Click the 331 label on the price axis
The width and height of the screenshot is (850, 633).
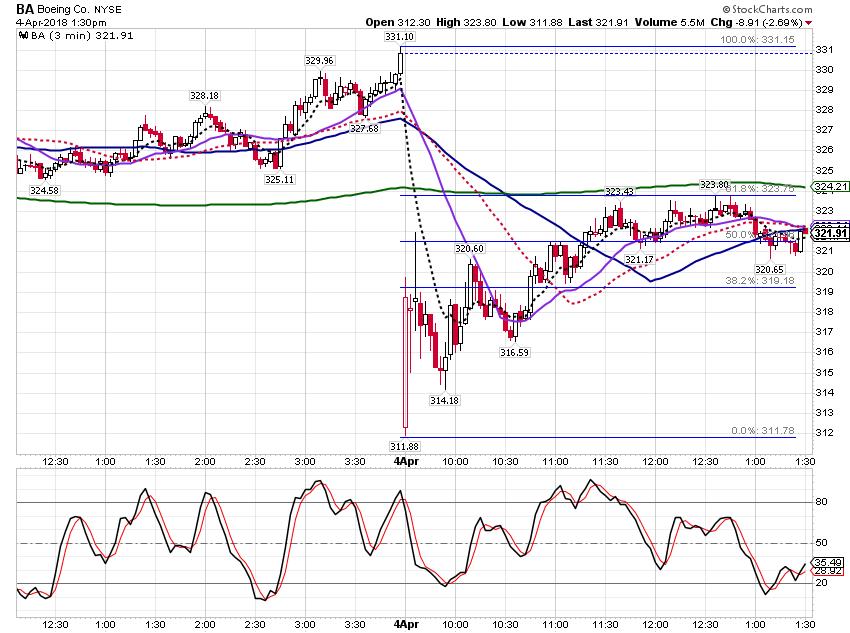coord(824,50)
